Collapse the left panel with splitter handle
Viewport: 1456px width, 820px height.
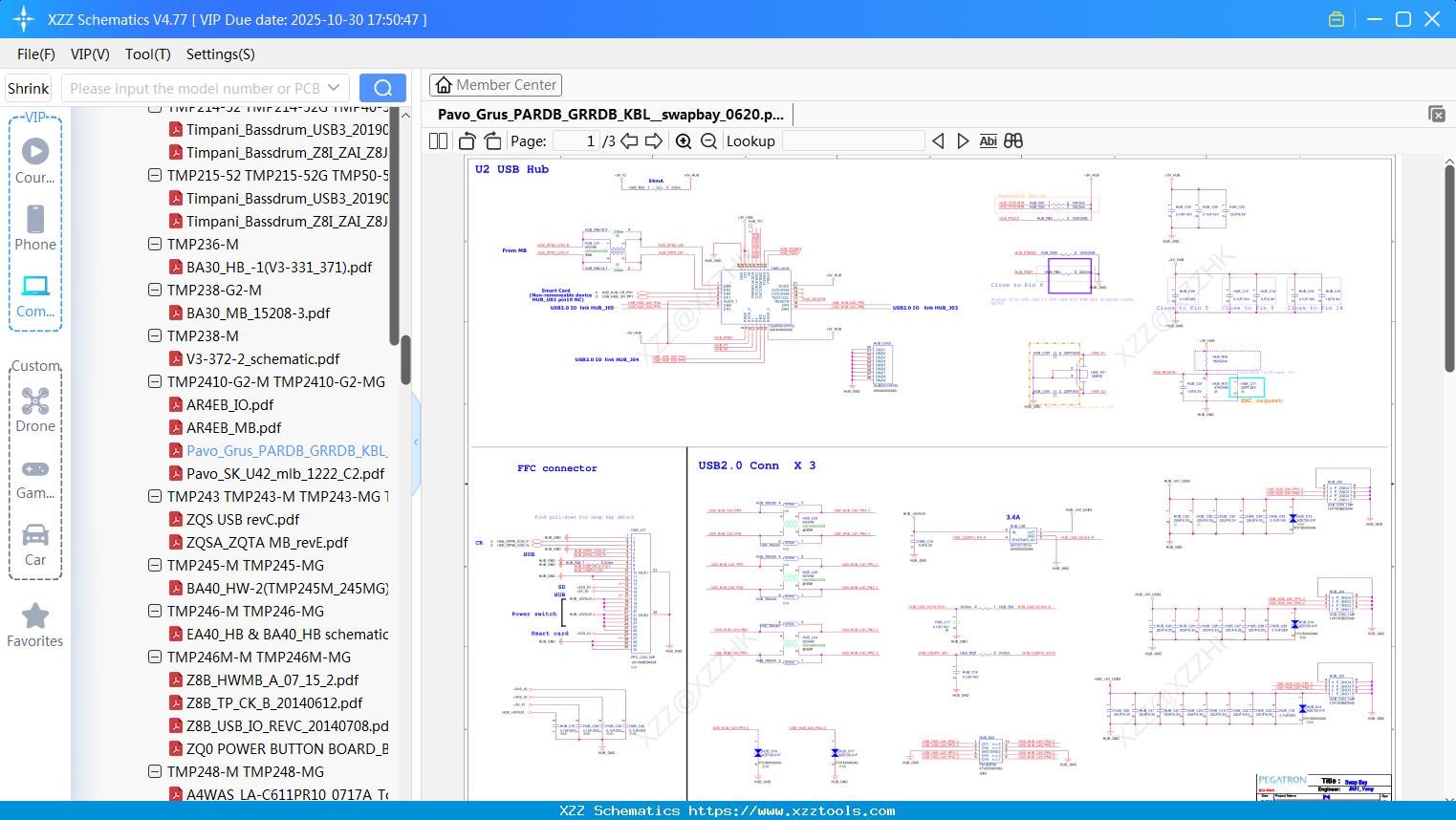click(416, 442)
